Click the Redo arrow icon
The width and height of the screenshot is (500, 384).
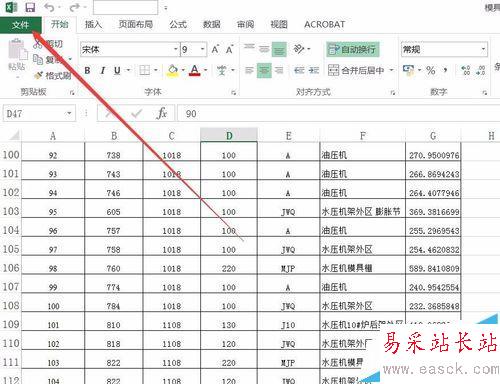pos(75,7)
